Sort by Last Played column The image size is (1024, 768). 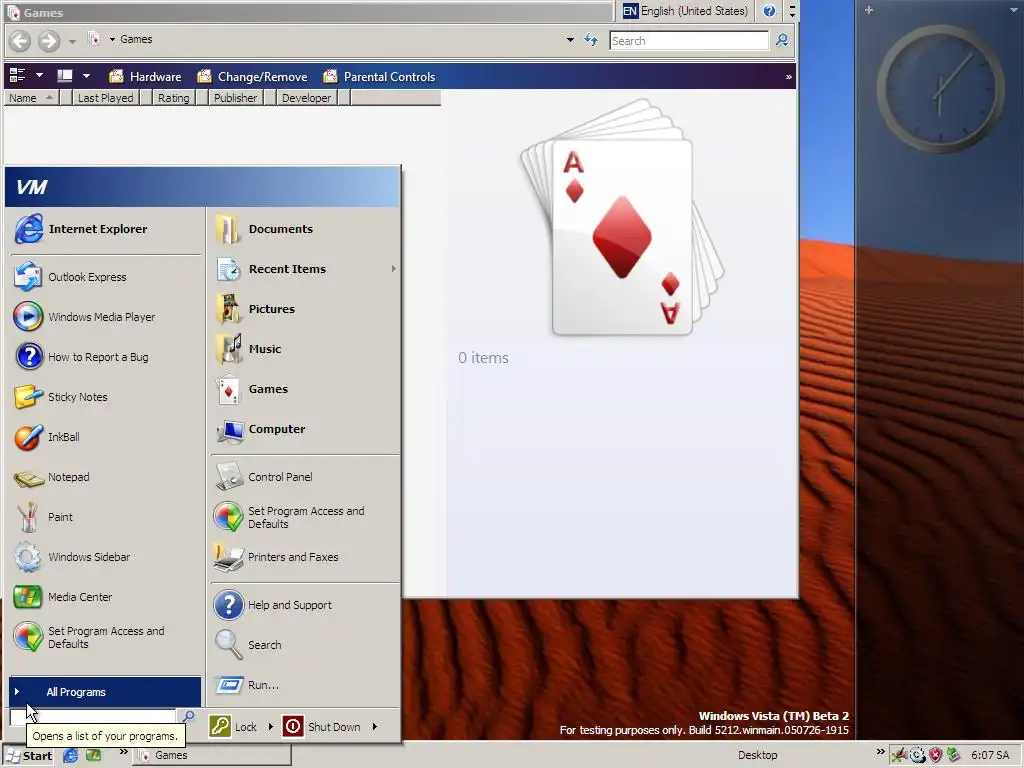coord(106,98)
